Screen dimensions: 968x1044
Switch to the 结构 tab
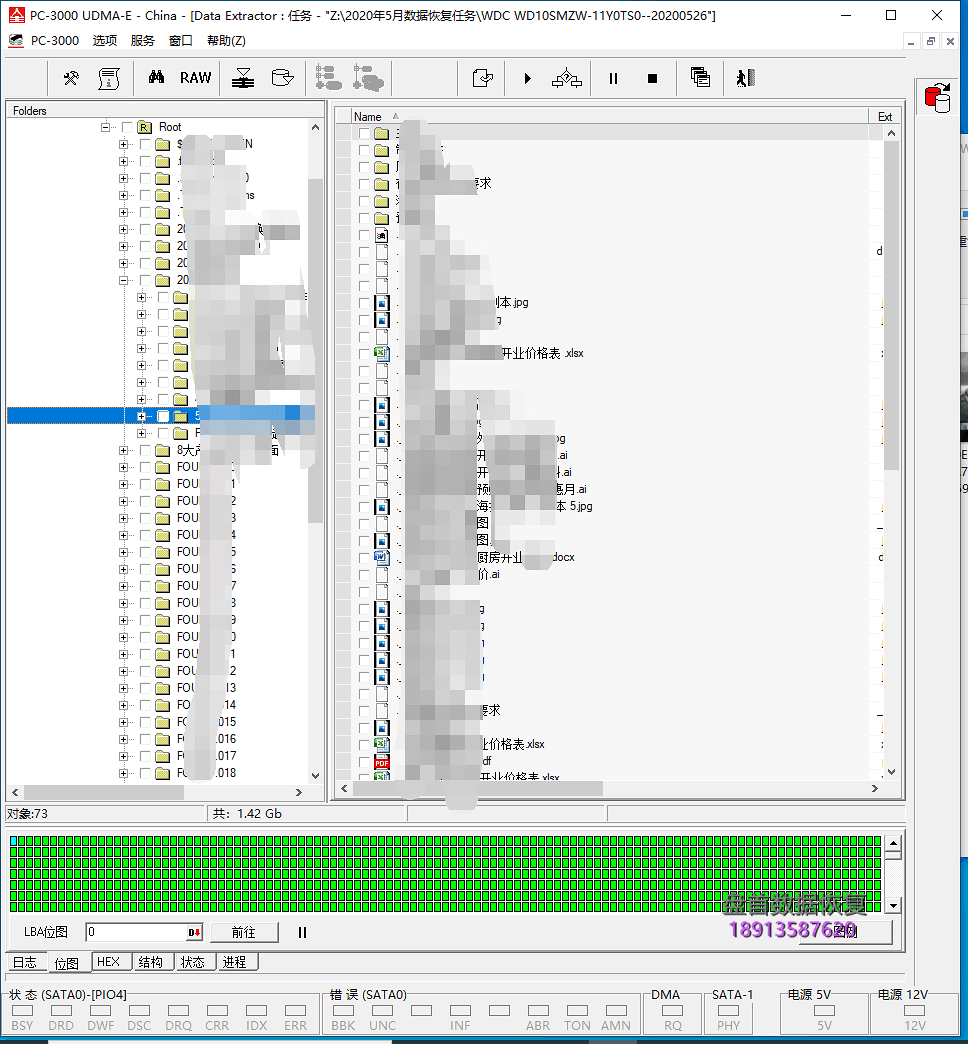151,962
